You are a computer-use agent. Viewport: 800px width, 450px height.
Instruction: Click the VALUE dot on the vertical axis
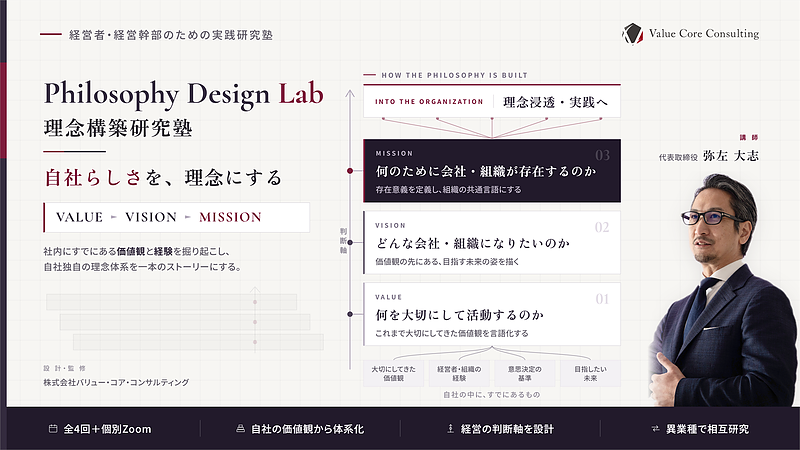click(350, 314)
